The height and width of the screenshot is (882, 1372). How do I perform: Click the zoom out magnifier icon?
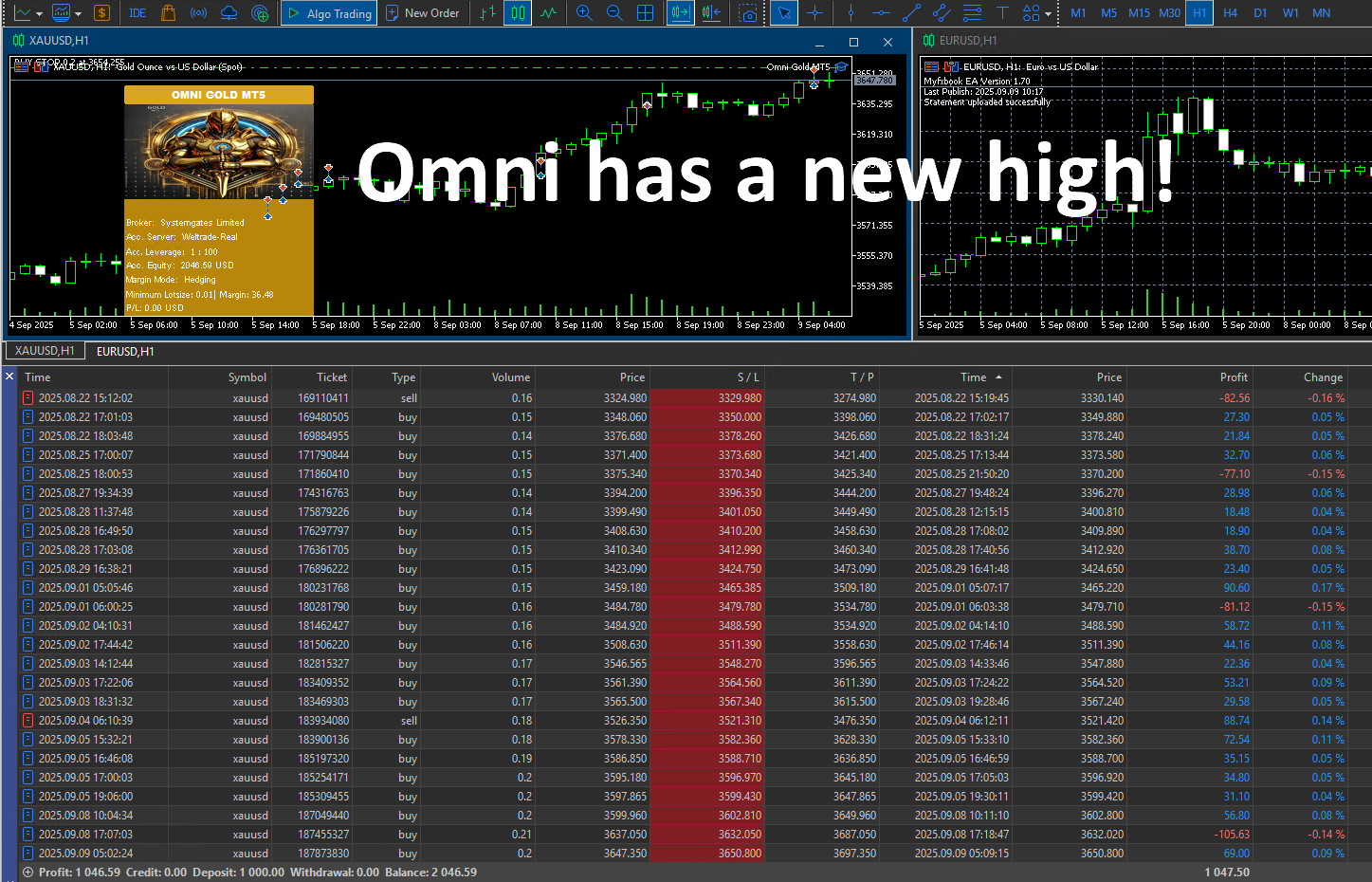(614, 13)
